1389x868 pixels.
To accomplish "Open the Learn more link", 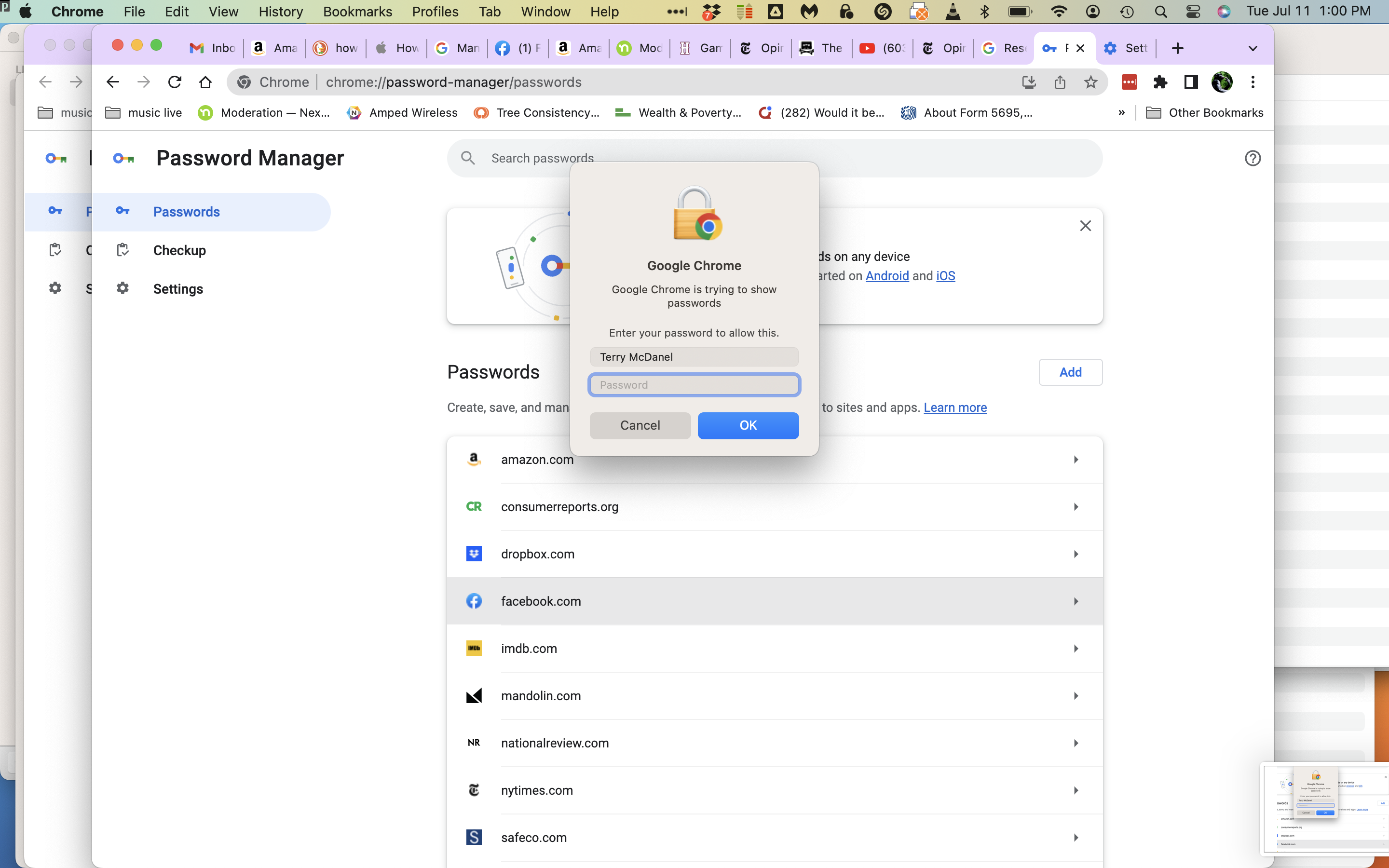I will [x=955, y=407].
